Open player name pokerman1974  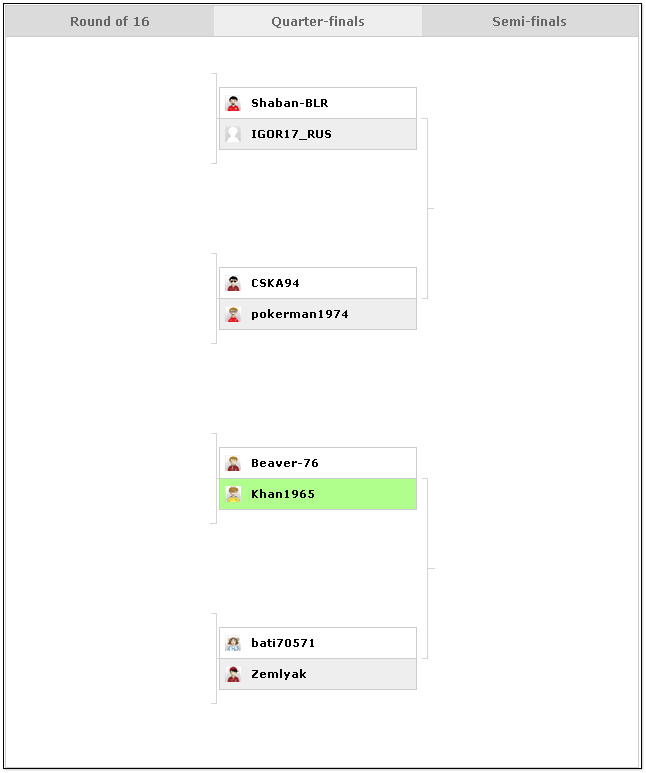[x=300, y=314]
